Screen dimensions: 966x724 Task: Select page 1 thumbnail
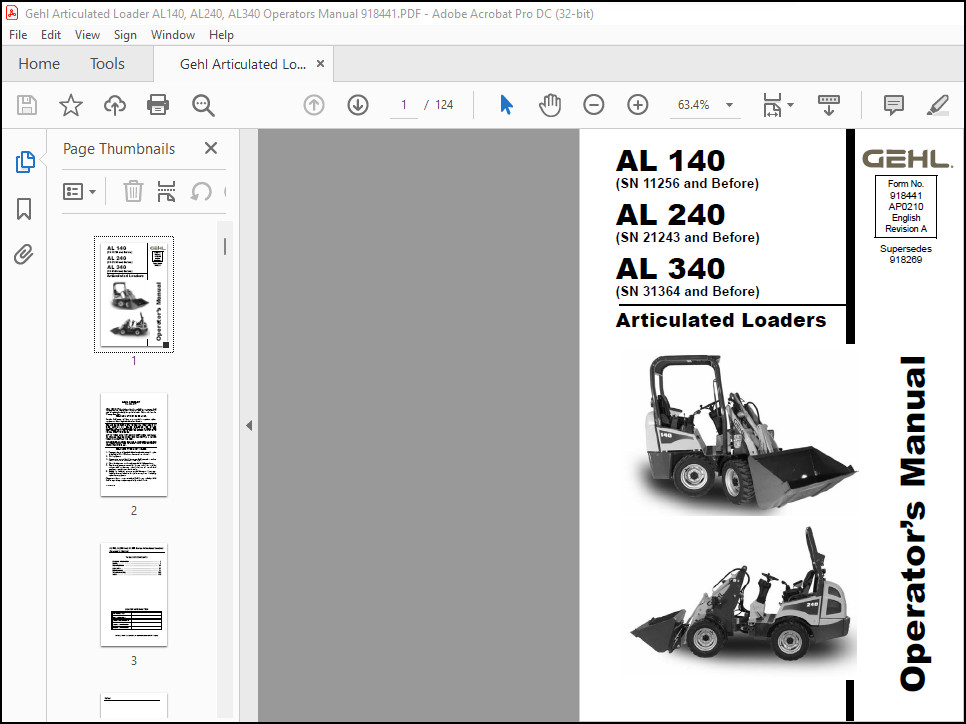[134, 295]
